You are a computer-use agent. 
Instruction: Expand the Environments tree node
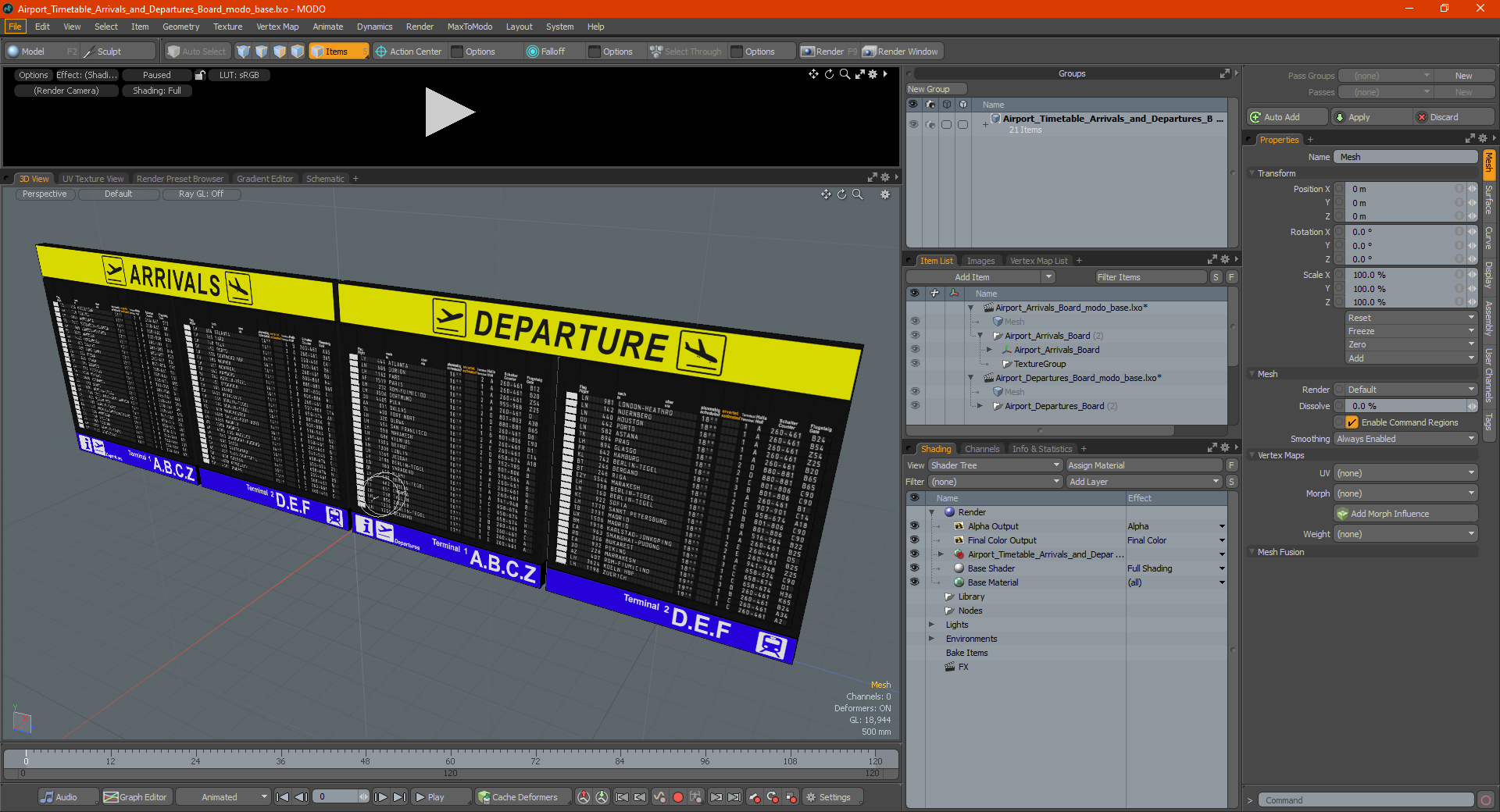click(931, 639)
